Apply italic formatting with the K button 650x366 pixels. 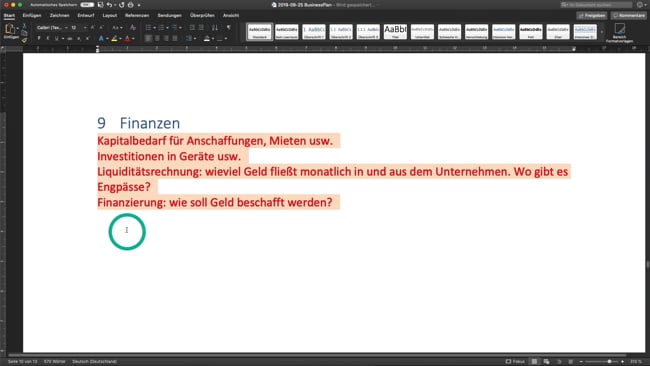coord(48,39)
